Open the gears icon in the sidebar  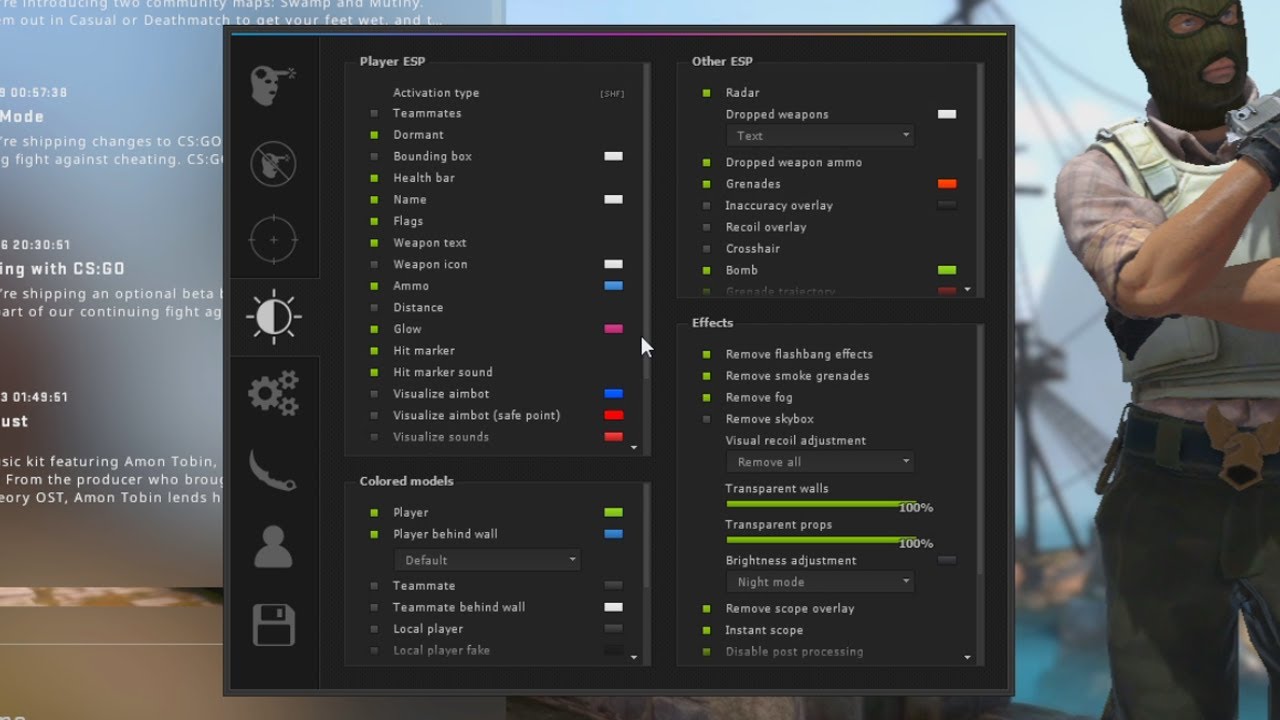click(273, 393)
